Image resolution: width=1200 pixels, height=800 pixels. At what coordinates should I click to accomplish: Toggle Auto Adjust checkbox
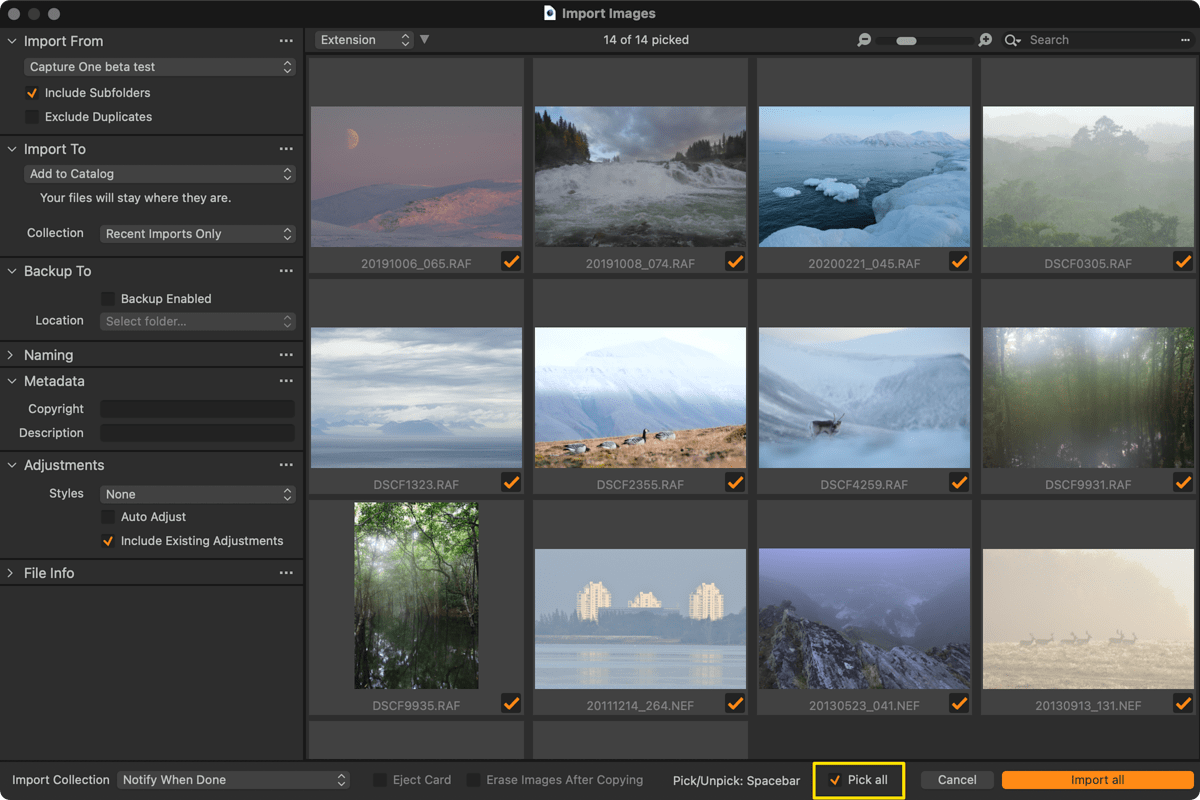(108, 517)
